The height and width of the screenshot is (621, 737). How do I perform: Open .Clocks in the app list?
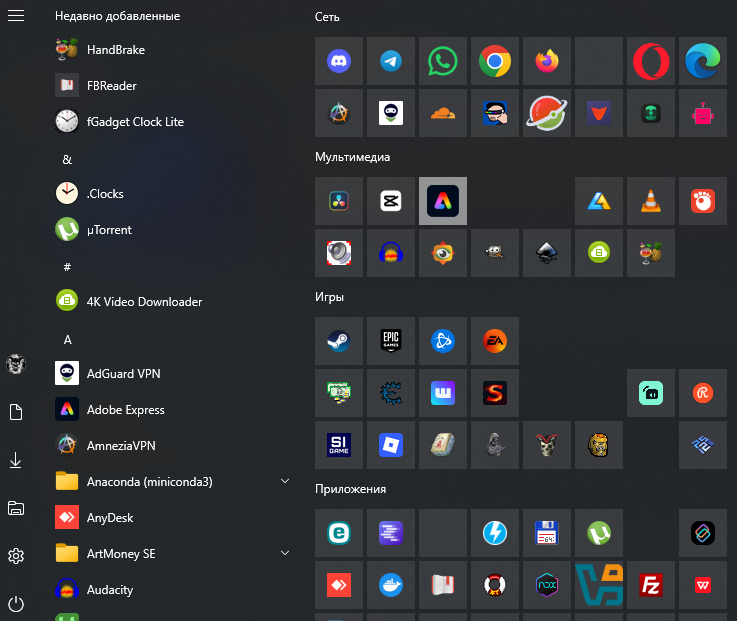click(172, 193)
